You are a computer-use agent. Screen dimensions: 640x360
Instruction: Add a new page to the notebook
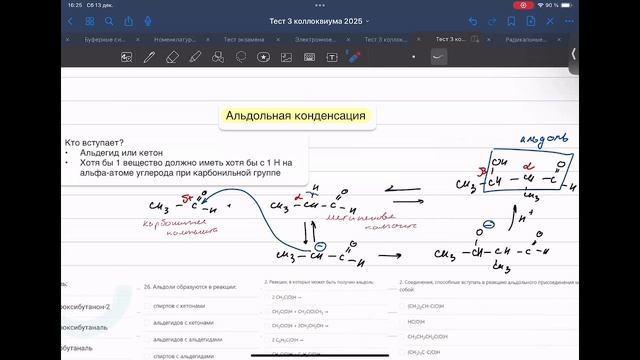point(531,21)
